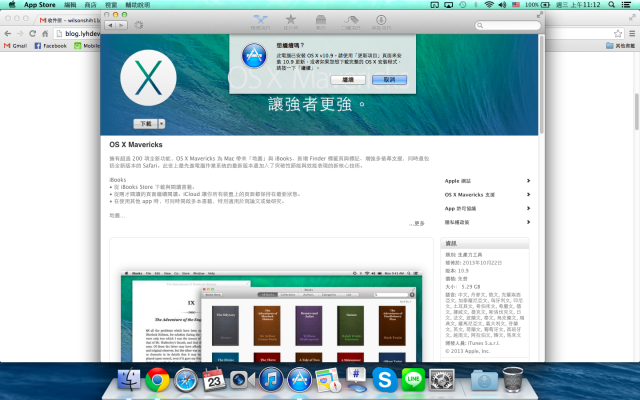Open Maps from the Dock
The image size is (640, 400).
[x=328, y=380]
